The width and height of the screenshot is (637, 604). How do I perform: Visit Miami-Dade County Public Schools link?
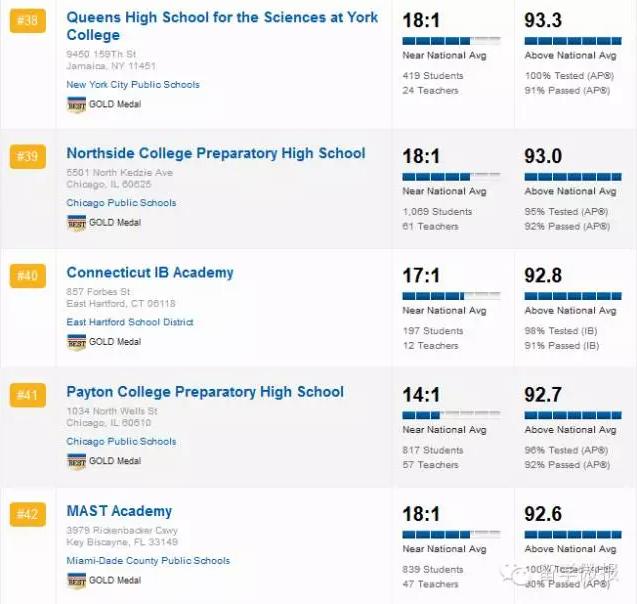click(x=148, y=561)
